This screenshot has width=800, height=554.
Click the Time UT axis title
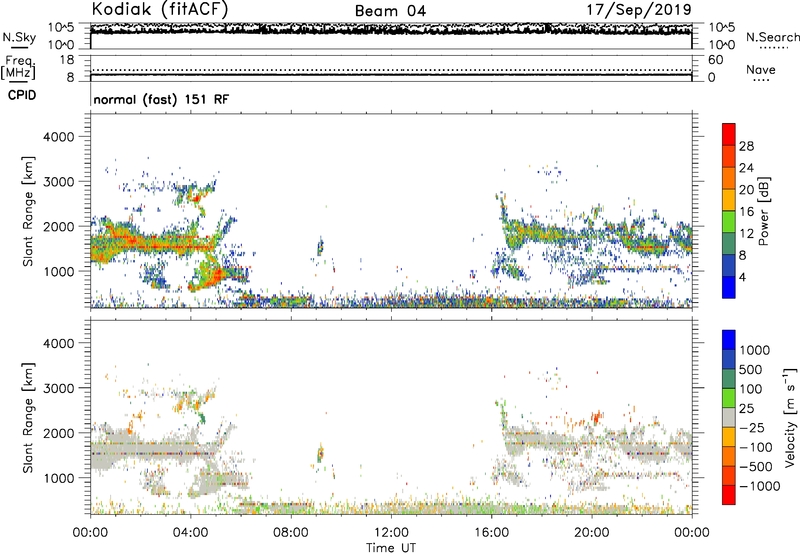[391, 548]
